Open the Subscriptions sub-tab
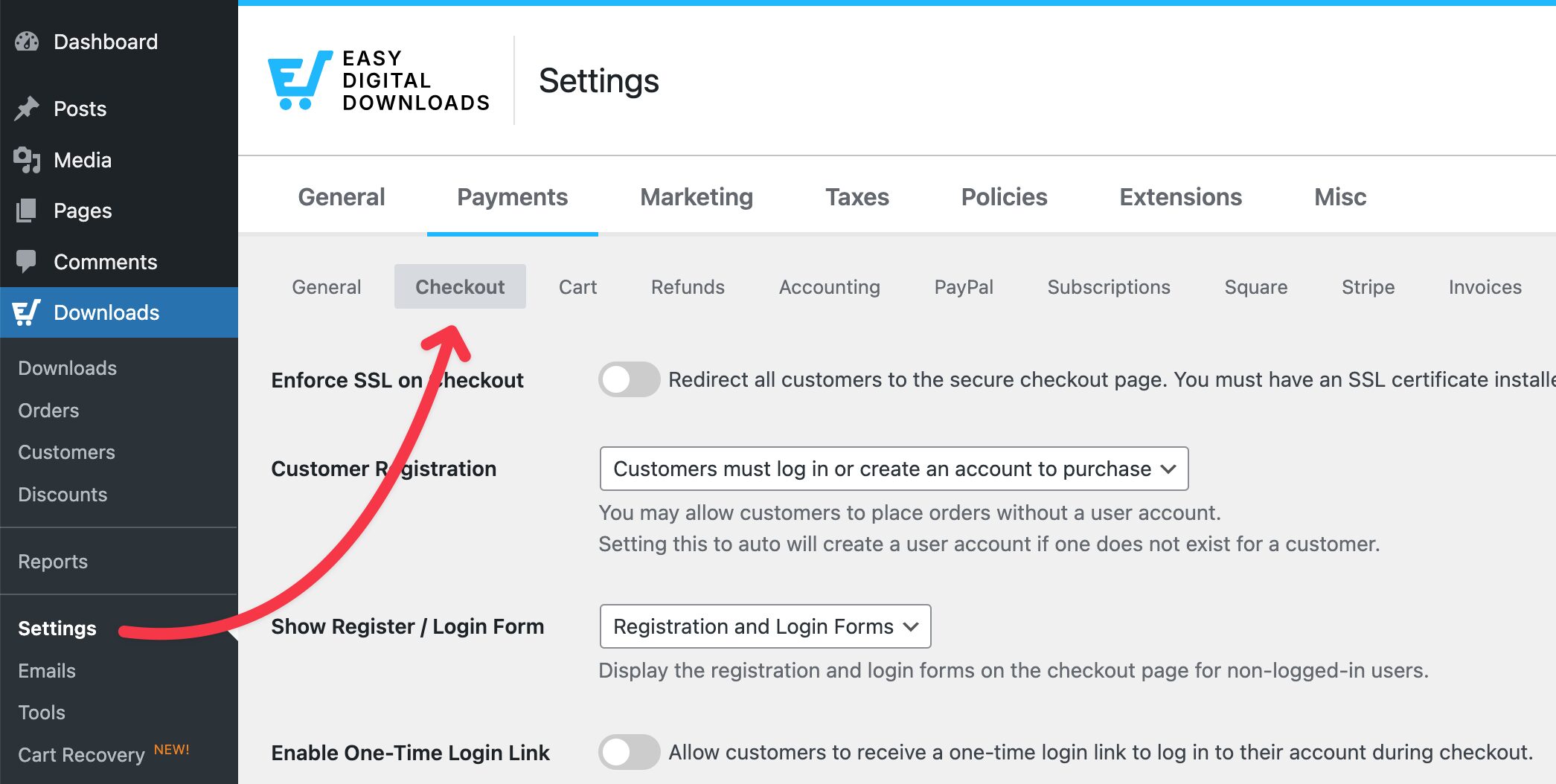Screen dimensions: 1556x784 coord(1109,286)
